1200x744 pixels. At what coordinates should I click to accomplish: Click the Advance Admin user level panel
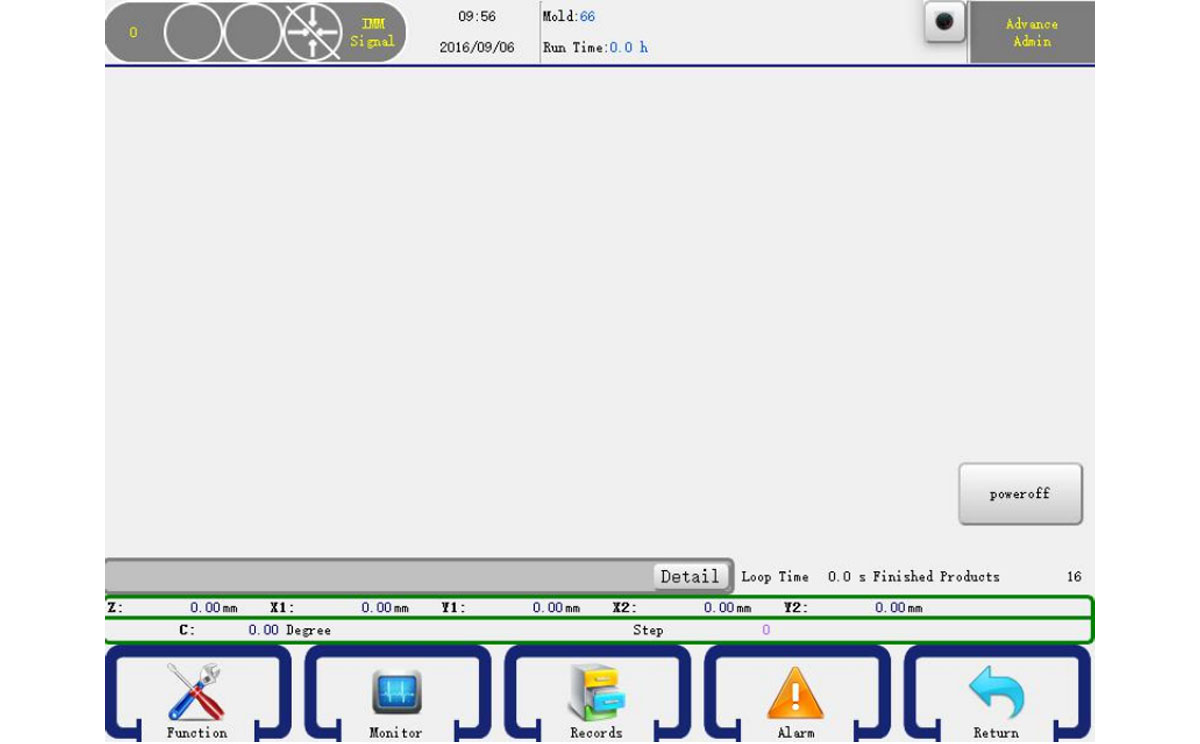click(1031, 33)
